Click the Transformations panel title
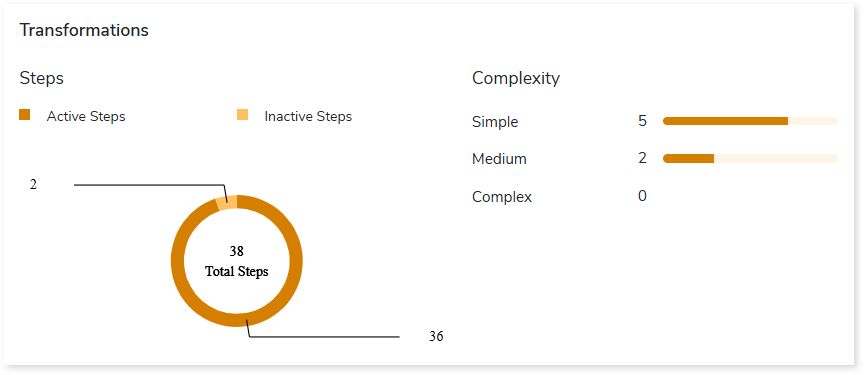Screen dimensions: 864x375 (x=84, y=30)
